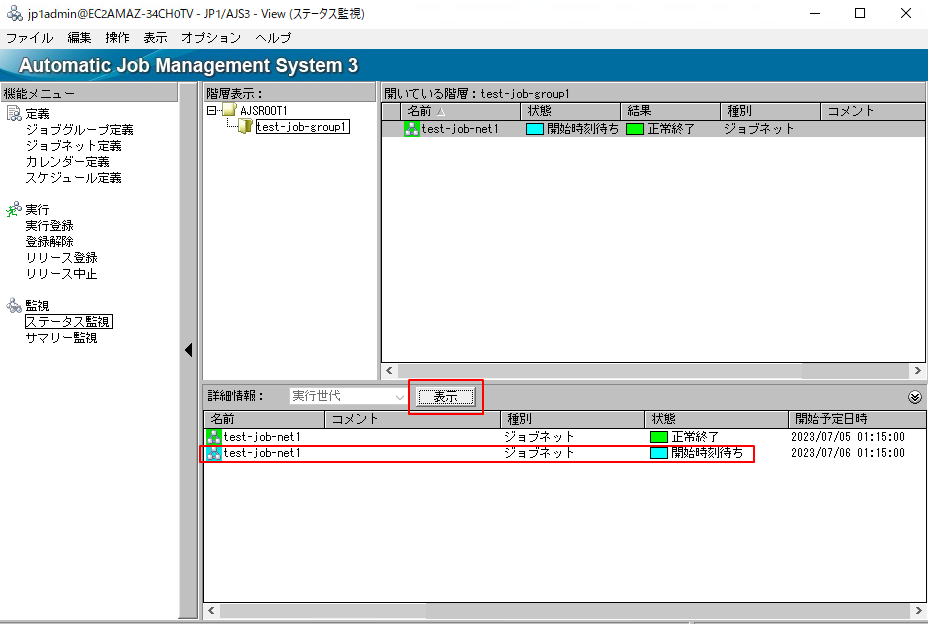Click jobnet icon of 開始時刻待ち detail row
928x624 pixels.
point(213,453)
